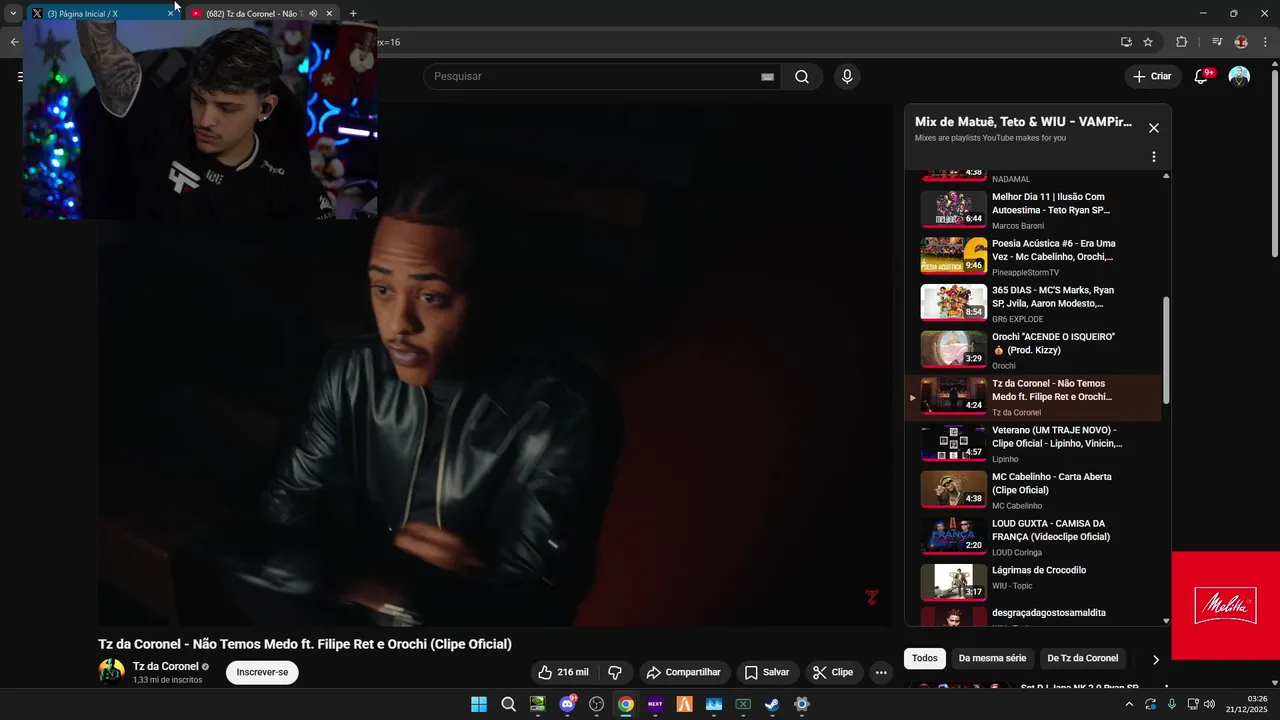
Task: Click Tz da Coronel channel avatar
Action: pos(111,672)
